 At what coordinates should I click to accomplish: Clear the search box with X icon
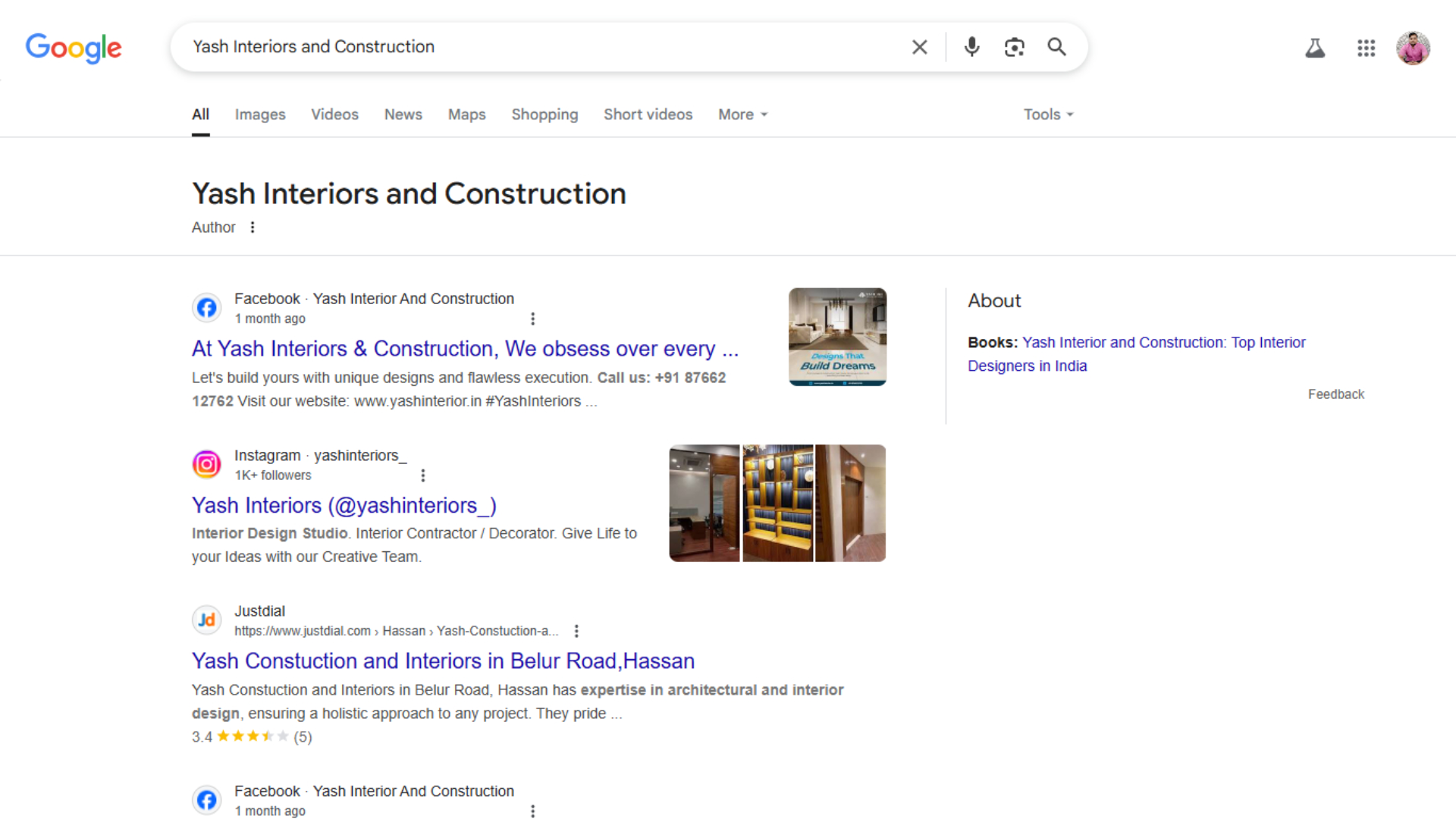(x=919, y=47)
